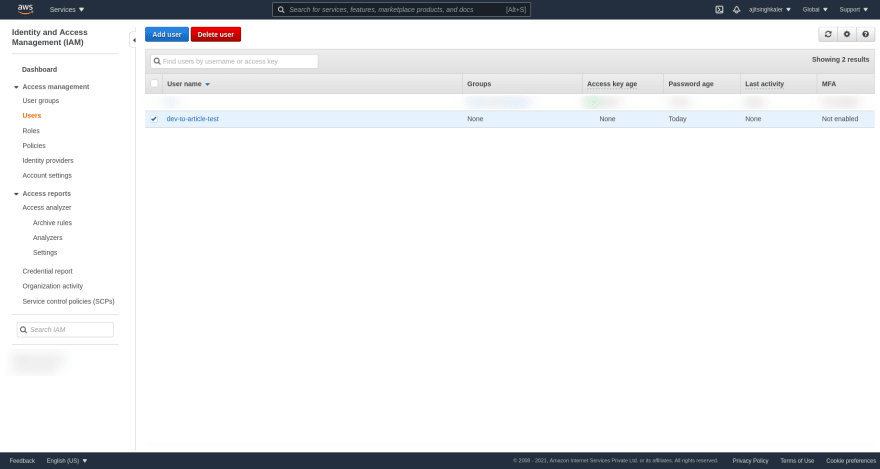
Task: Sort by User name column arrow
Action: point(208,84)
